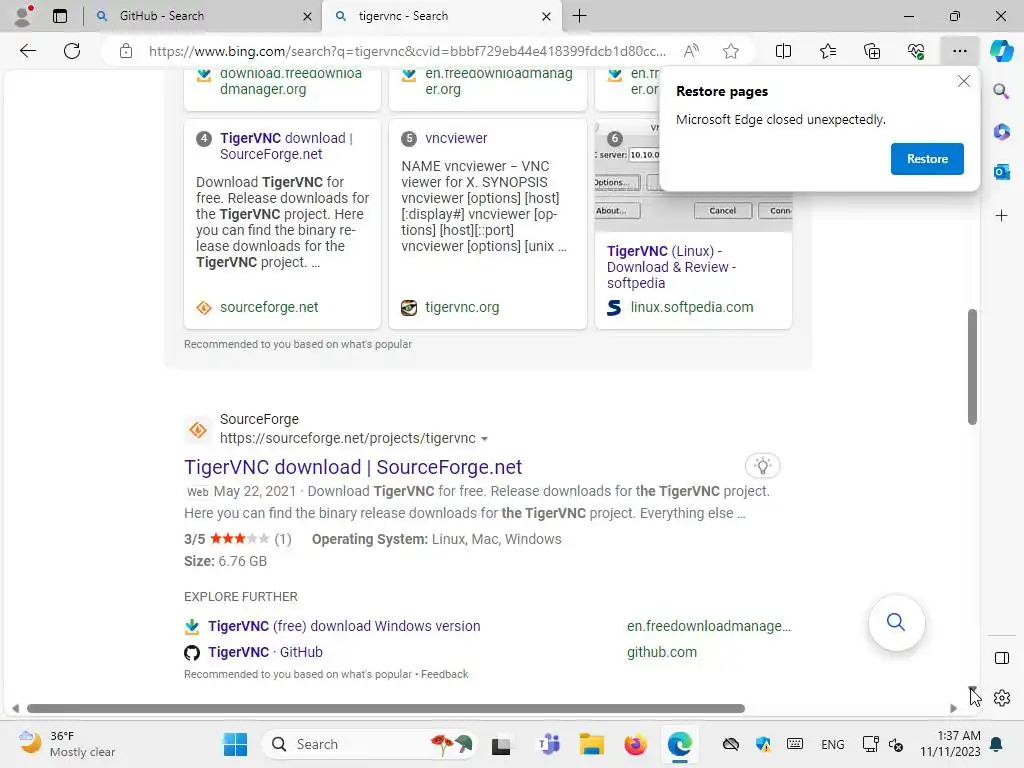Open Task View on taskbar
The image size is (1024, 768).
tap(501, 744)
